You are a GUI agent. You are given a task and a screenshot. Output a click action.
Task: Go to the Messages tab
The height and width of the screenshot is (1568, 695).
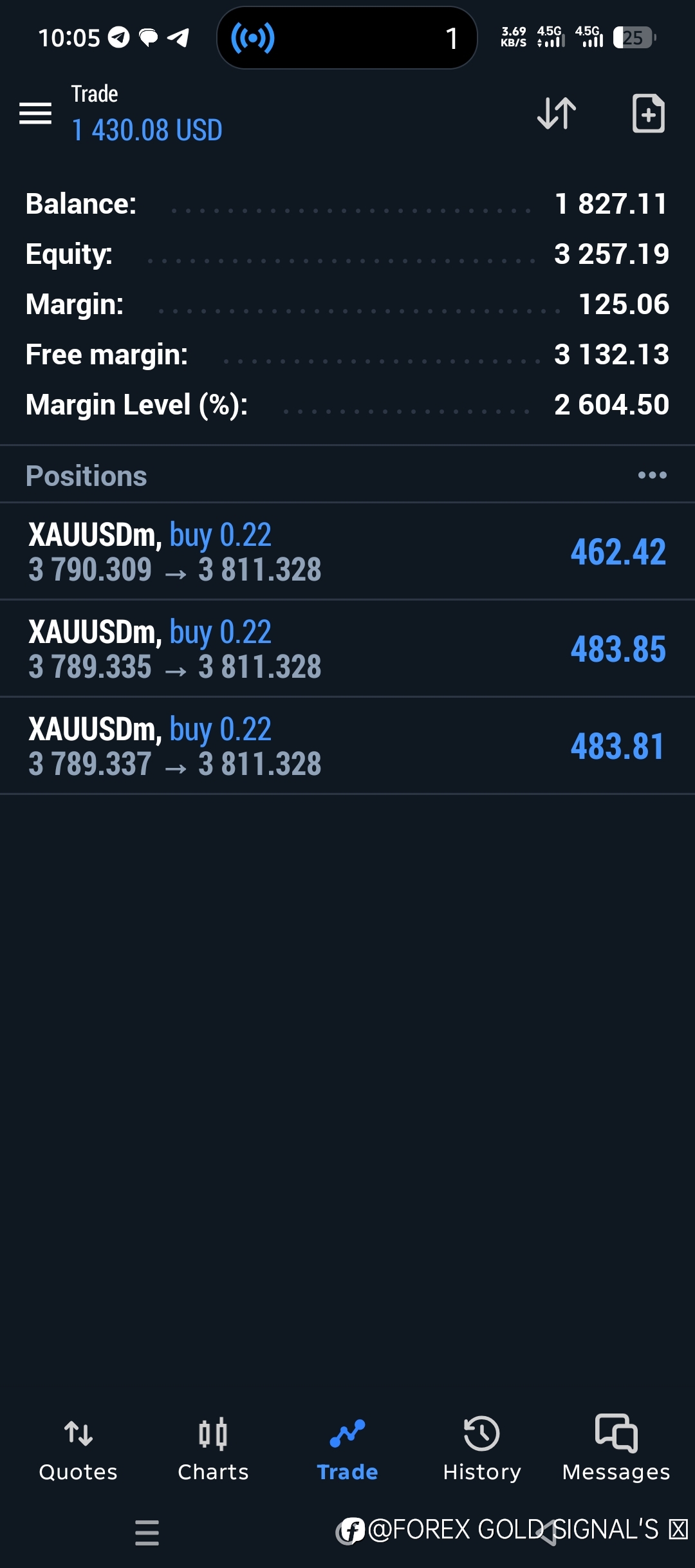point(616,1448)
